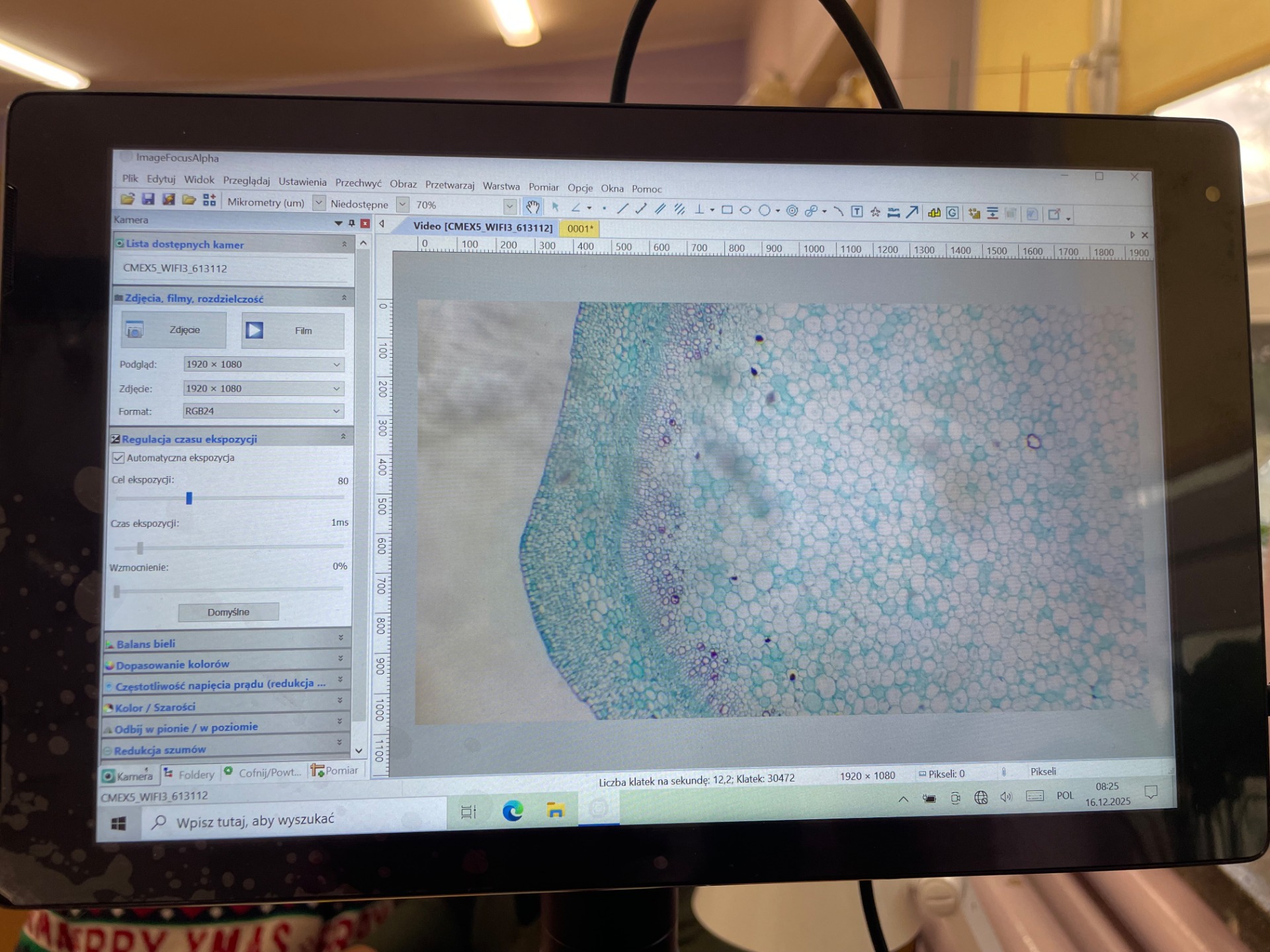Select the text annotation tool

pyautogui.click(x=857, y=212)
